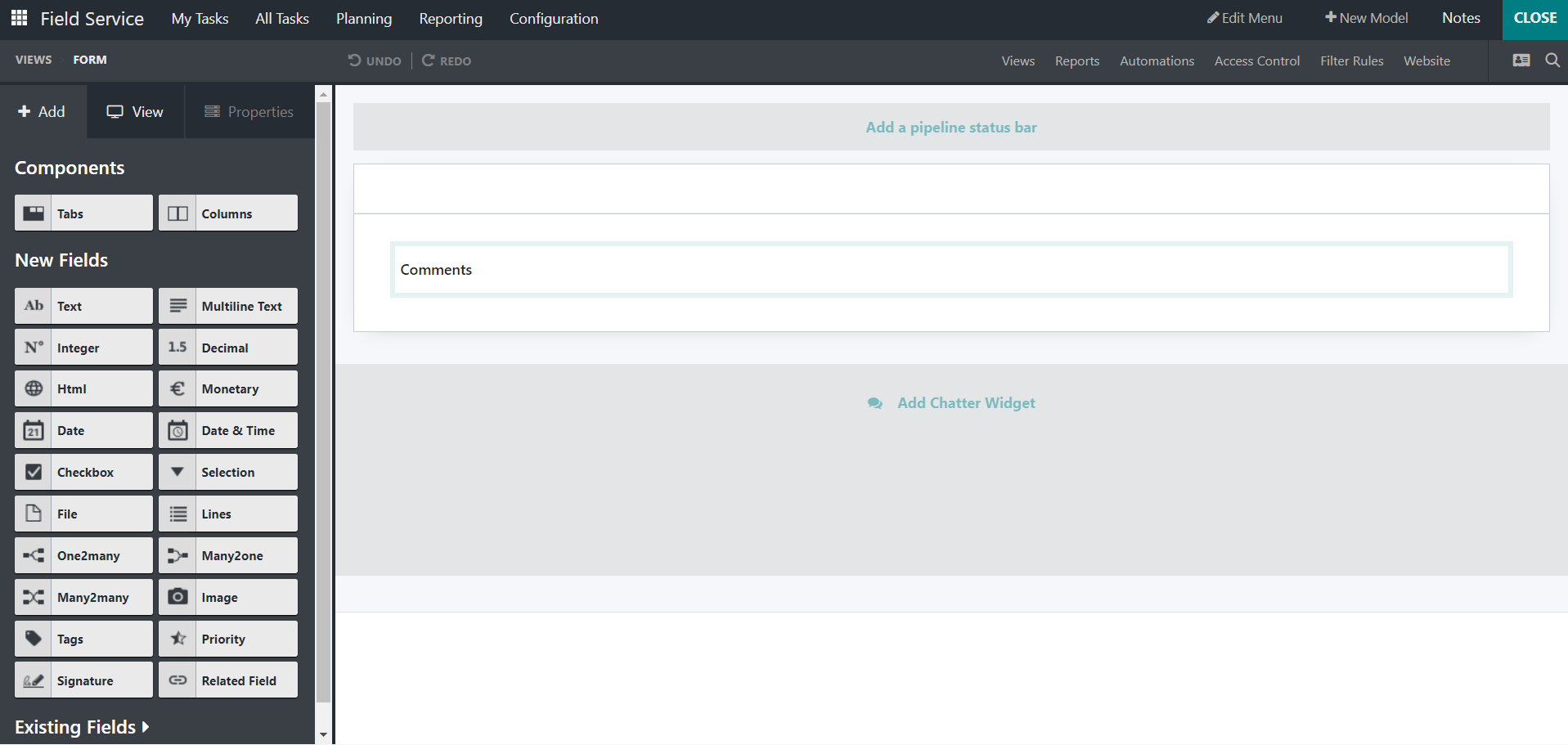The image size is (1568, 745).
Task: Add a Tabs component
Action: click(83, 213)
